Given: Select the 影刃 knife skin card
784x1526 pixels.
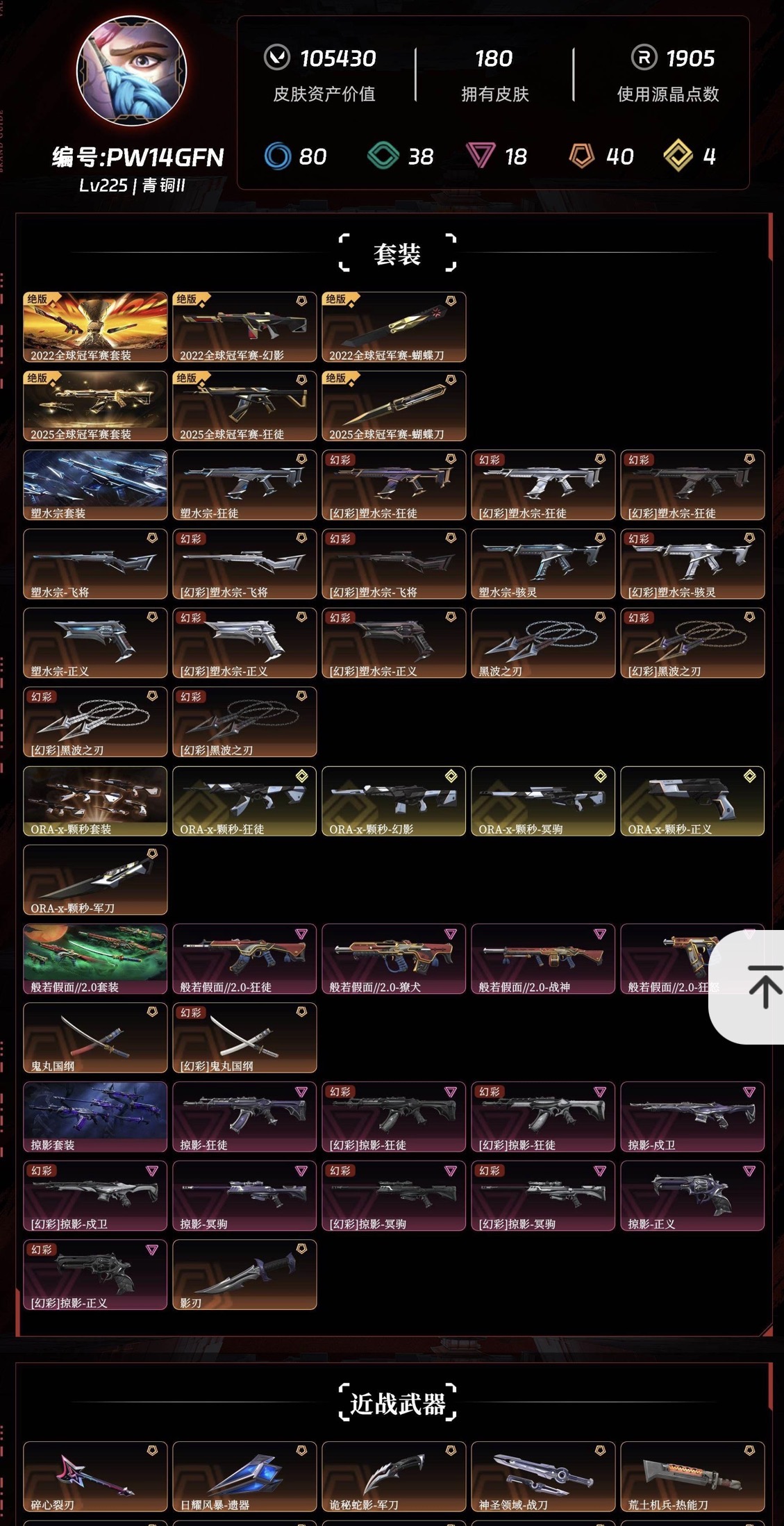Looking at the screenshot, I should pyautogui.click(x=244, y=1275).
